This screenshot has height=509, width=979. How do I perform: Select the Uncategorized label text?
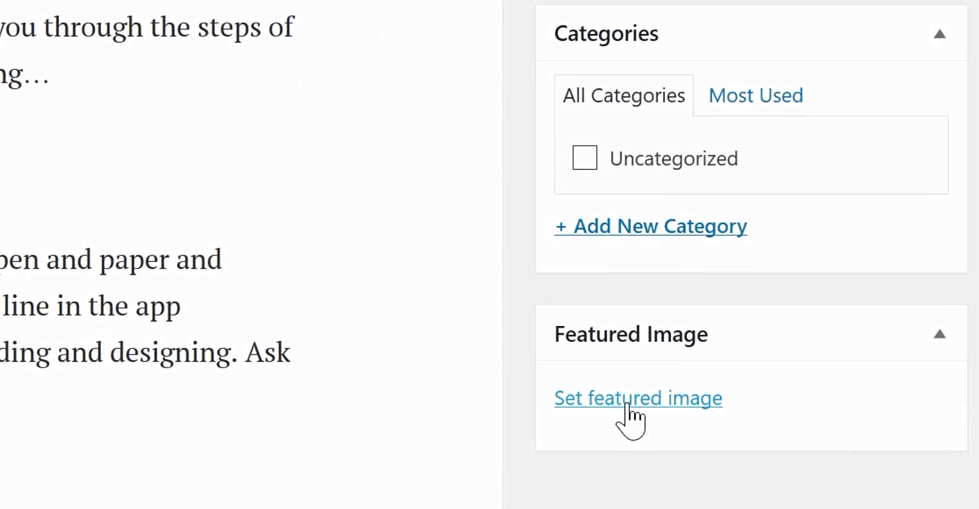point(674,159)
